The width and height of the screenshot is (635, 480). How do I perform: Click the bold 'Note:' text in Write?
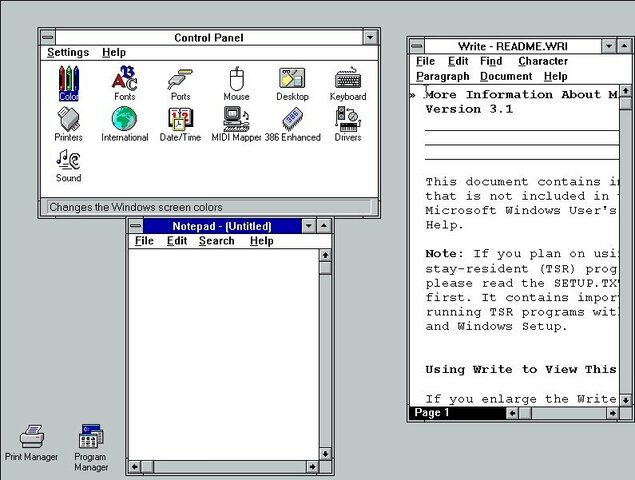coord(444,254)
